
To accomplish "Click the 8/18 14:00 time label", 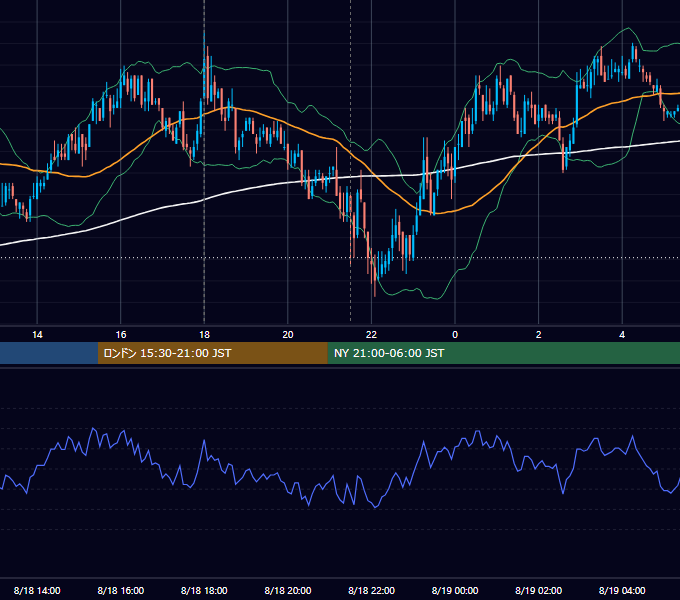I will tap(37, 590).
